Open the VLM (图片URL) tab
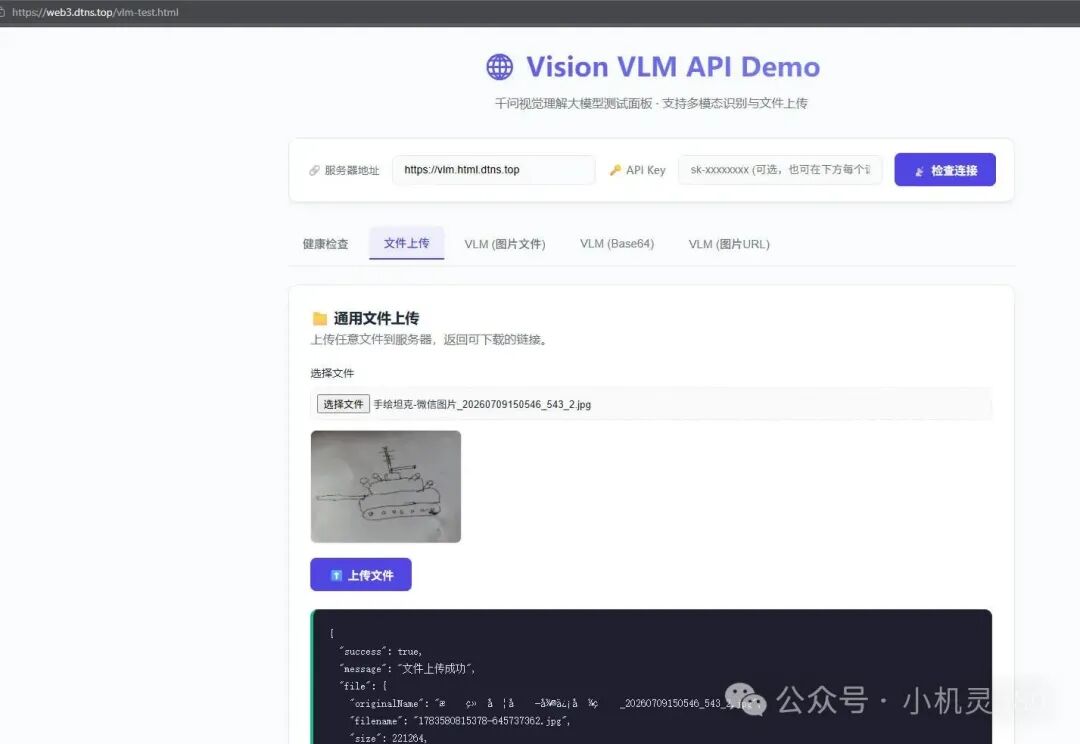The width and height of the screenshot is (1080, 744). tap(729, 244)
